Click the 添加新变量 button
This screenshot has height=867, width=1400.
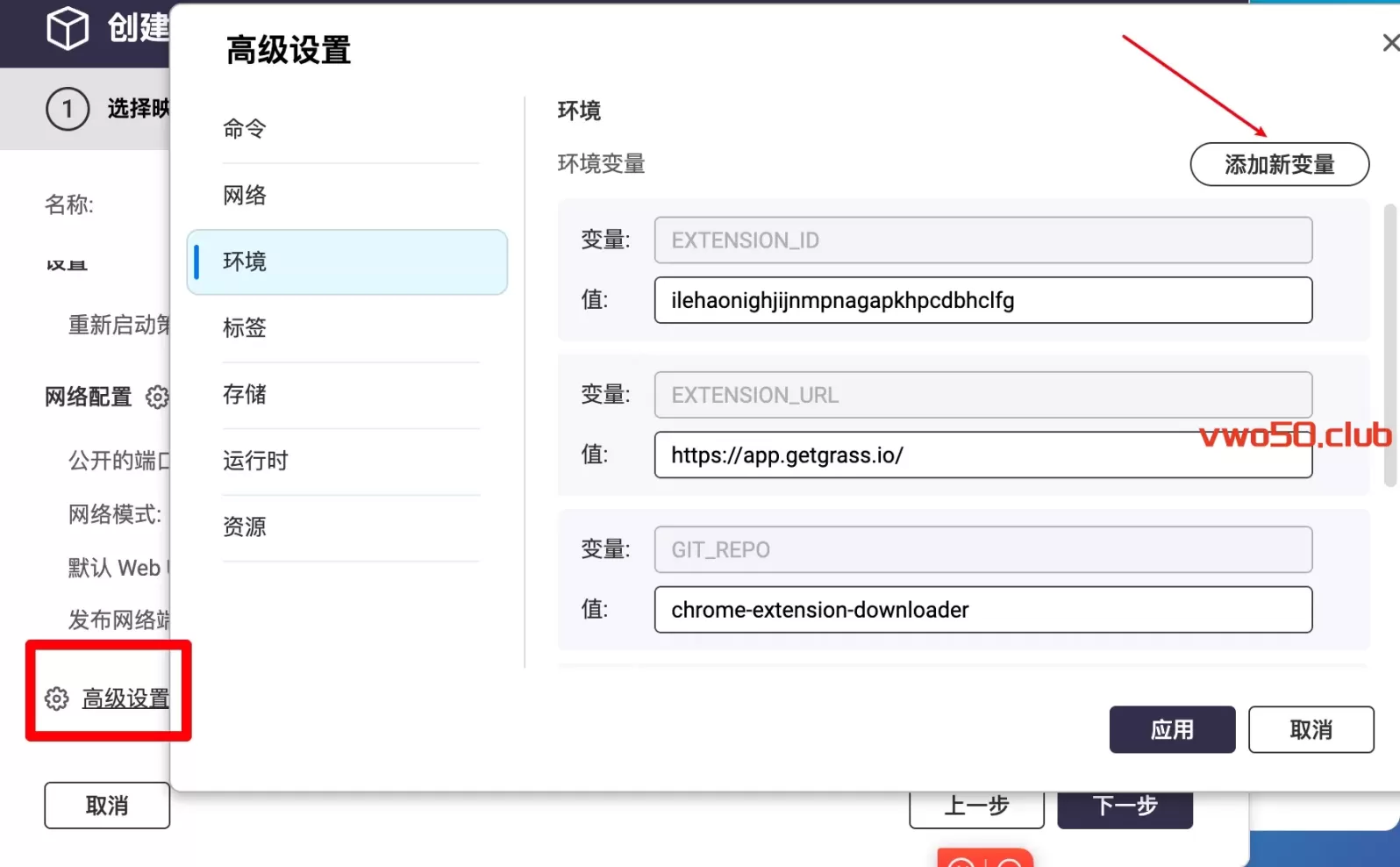1278,164
